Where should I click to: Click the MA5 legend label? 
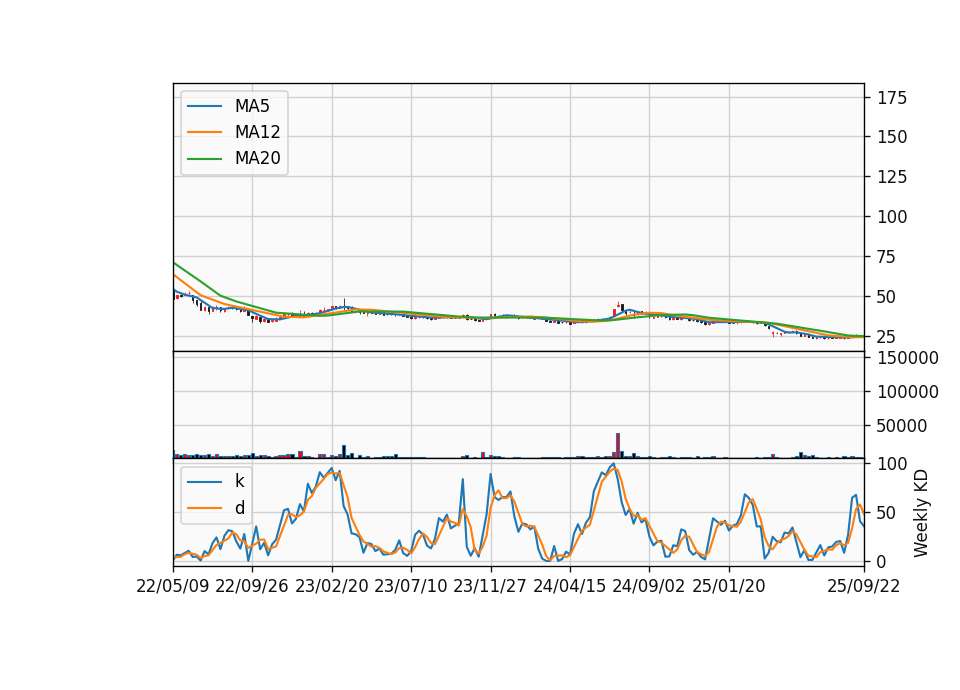point(252,106)
